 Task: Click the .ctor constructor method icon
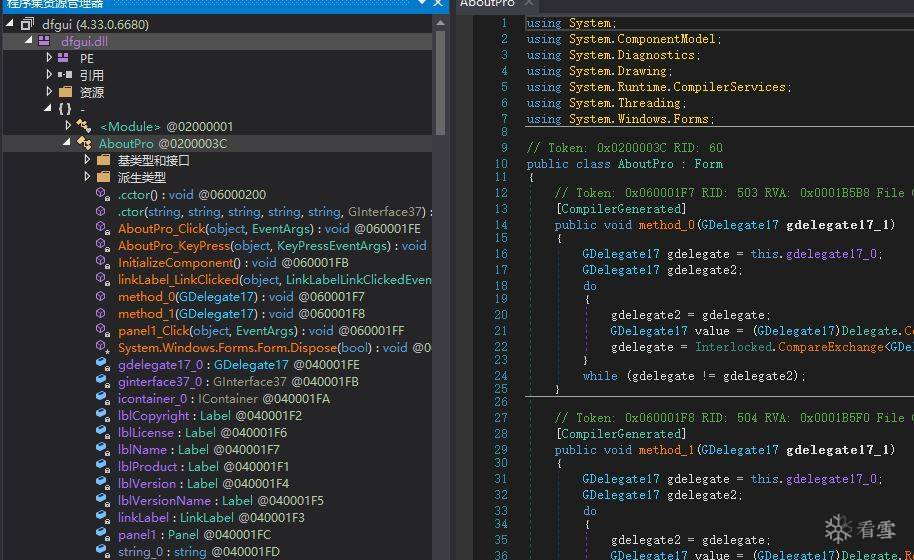coord(101,211)
